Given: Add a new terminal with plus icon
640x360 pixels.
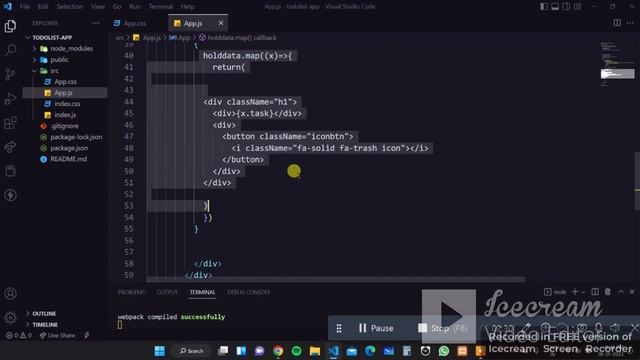Looking at the screenshot, I should click(575, 291).
